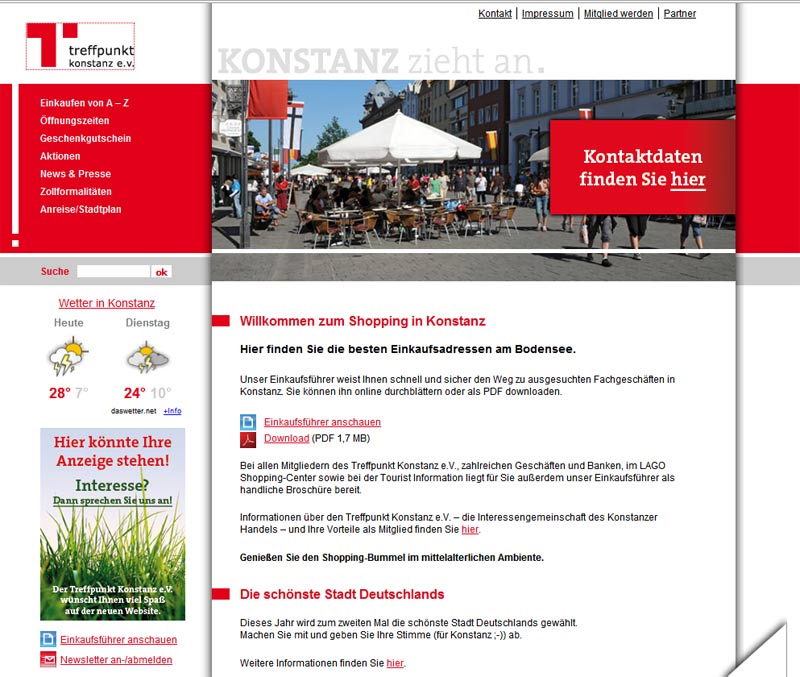Open Newsletter an-/abmelden link
The image size is (800, 677).
pos(116,660)
